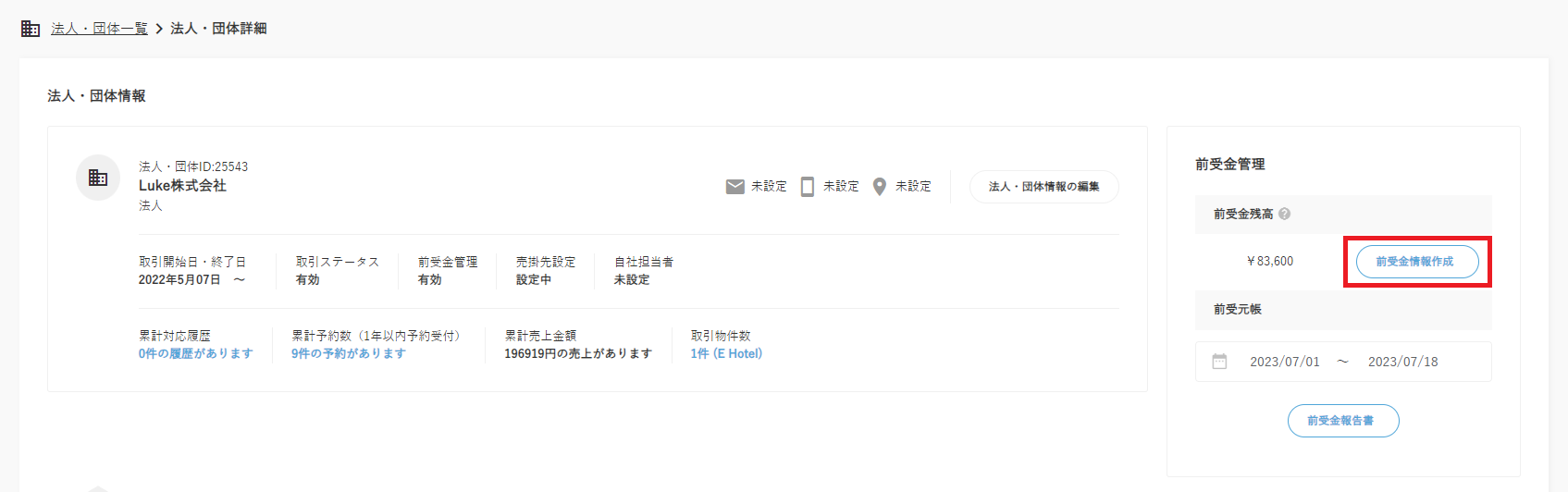Open the 0件の履歴があります link
Screen dimensions: 1568x492
pos(195,353)
